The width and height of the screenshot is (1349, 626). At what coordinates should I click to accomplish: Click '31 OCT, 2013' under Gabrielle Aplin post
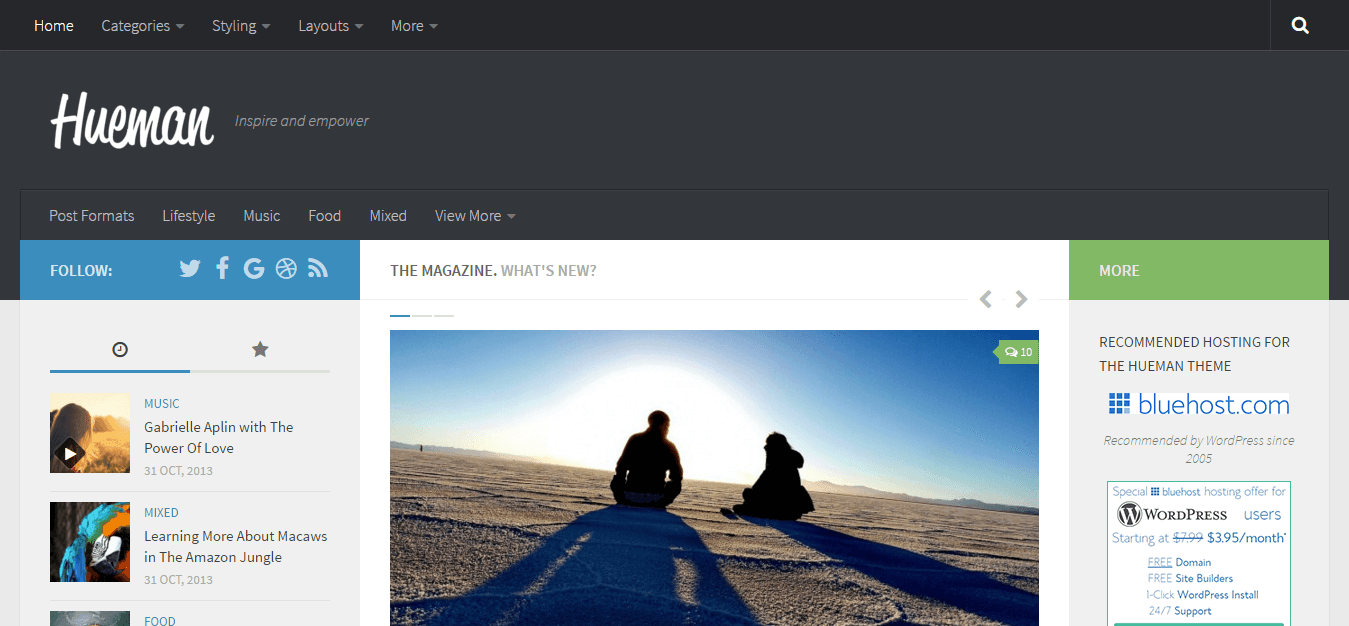tap(178, 471)
